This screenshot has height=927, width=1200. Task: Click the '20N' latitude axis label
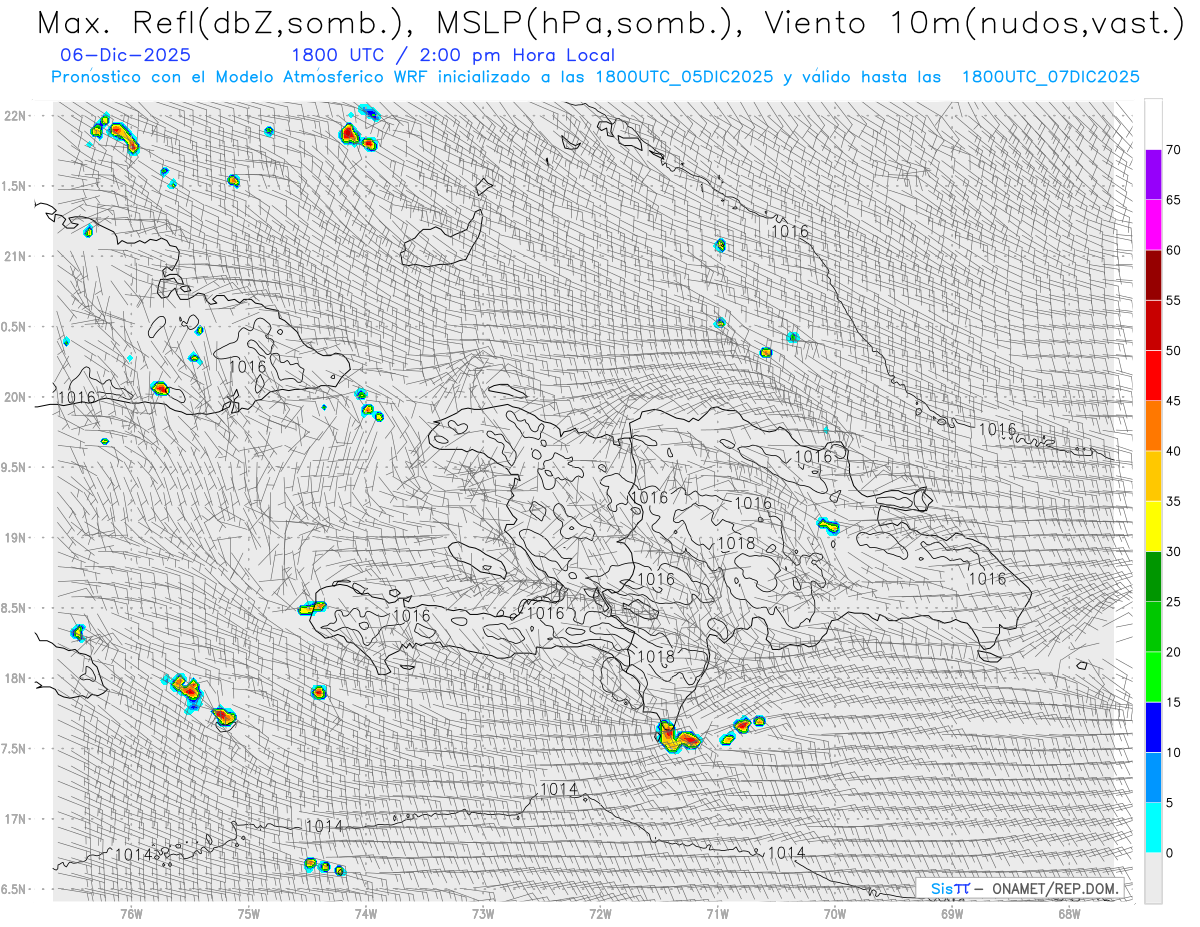pos(15,397)
